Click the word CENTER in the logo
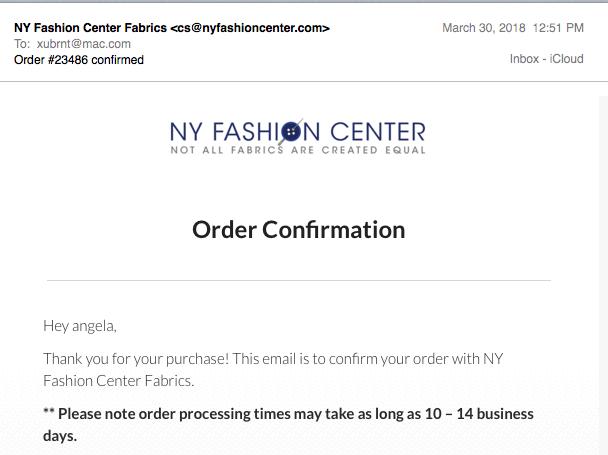 [x=378, y=132]
